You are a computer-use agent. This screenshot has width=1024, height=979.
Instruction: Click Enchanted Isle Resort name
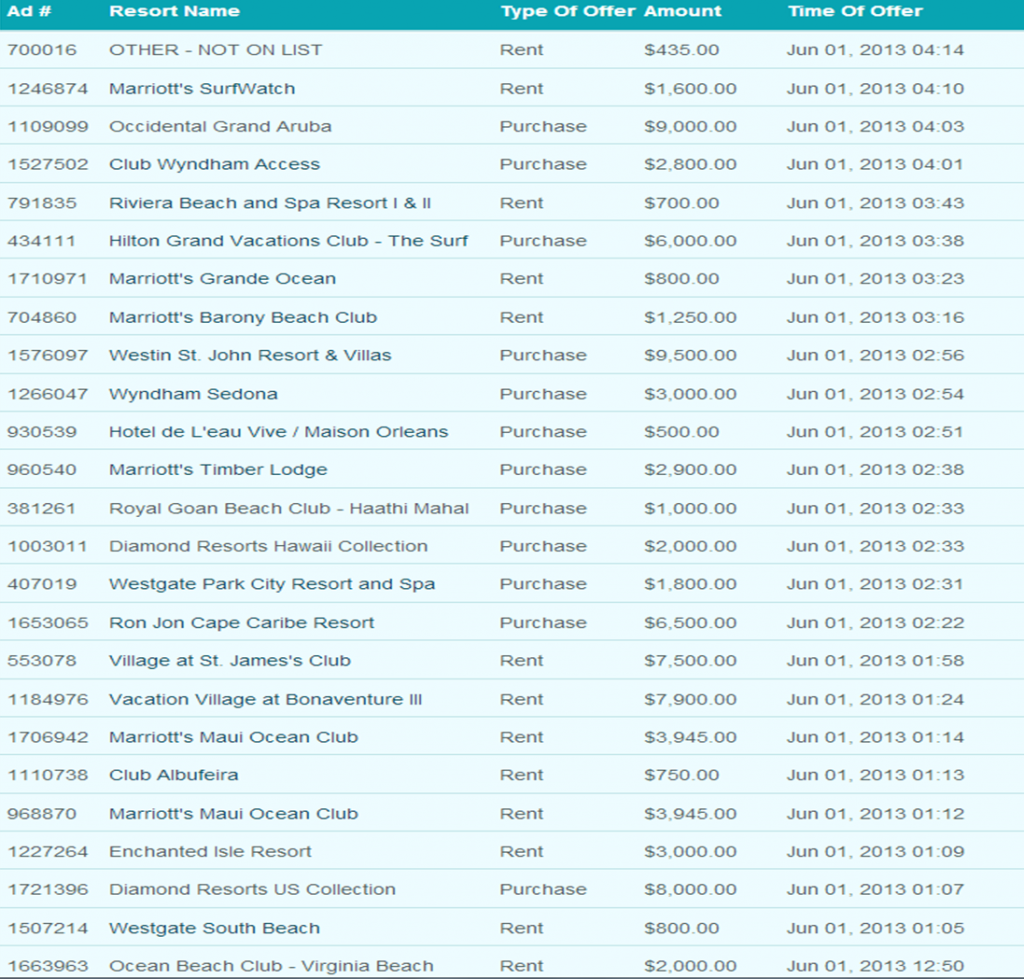pos(210,852)
